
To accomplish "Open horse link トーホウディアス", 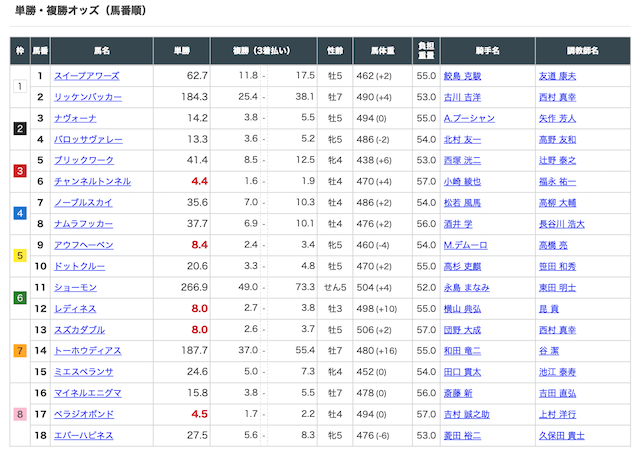I will [91, 350].
